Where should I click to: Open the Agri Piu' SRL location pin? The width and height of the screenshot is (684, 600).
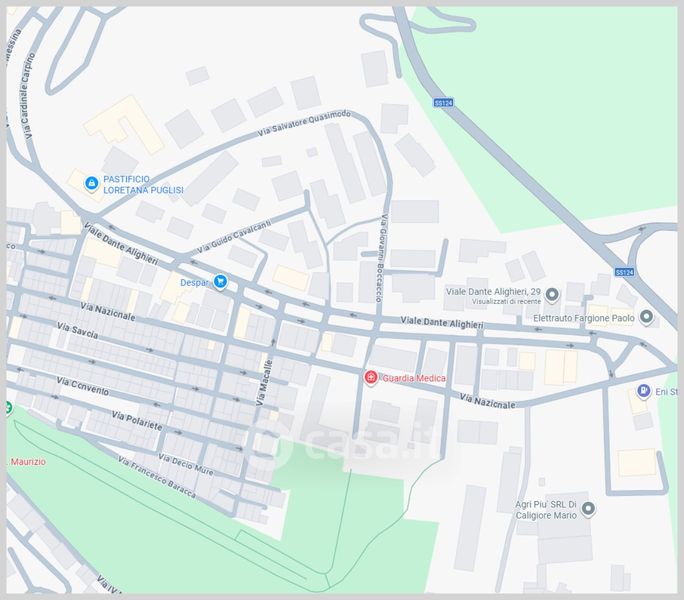(588, 509)
